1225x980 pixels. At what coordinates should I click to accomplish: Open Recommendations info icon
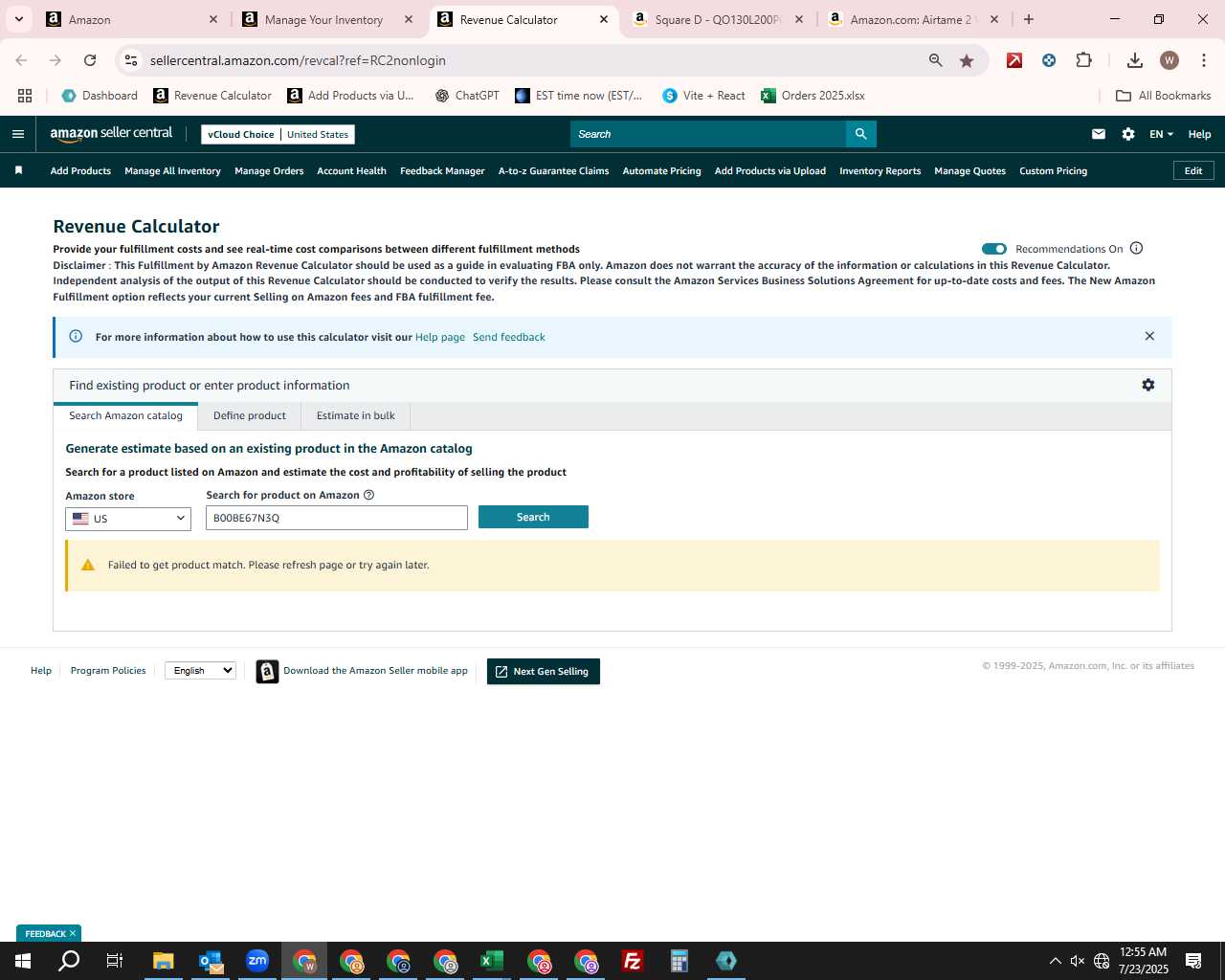click(1136, 249)
